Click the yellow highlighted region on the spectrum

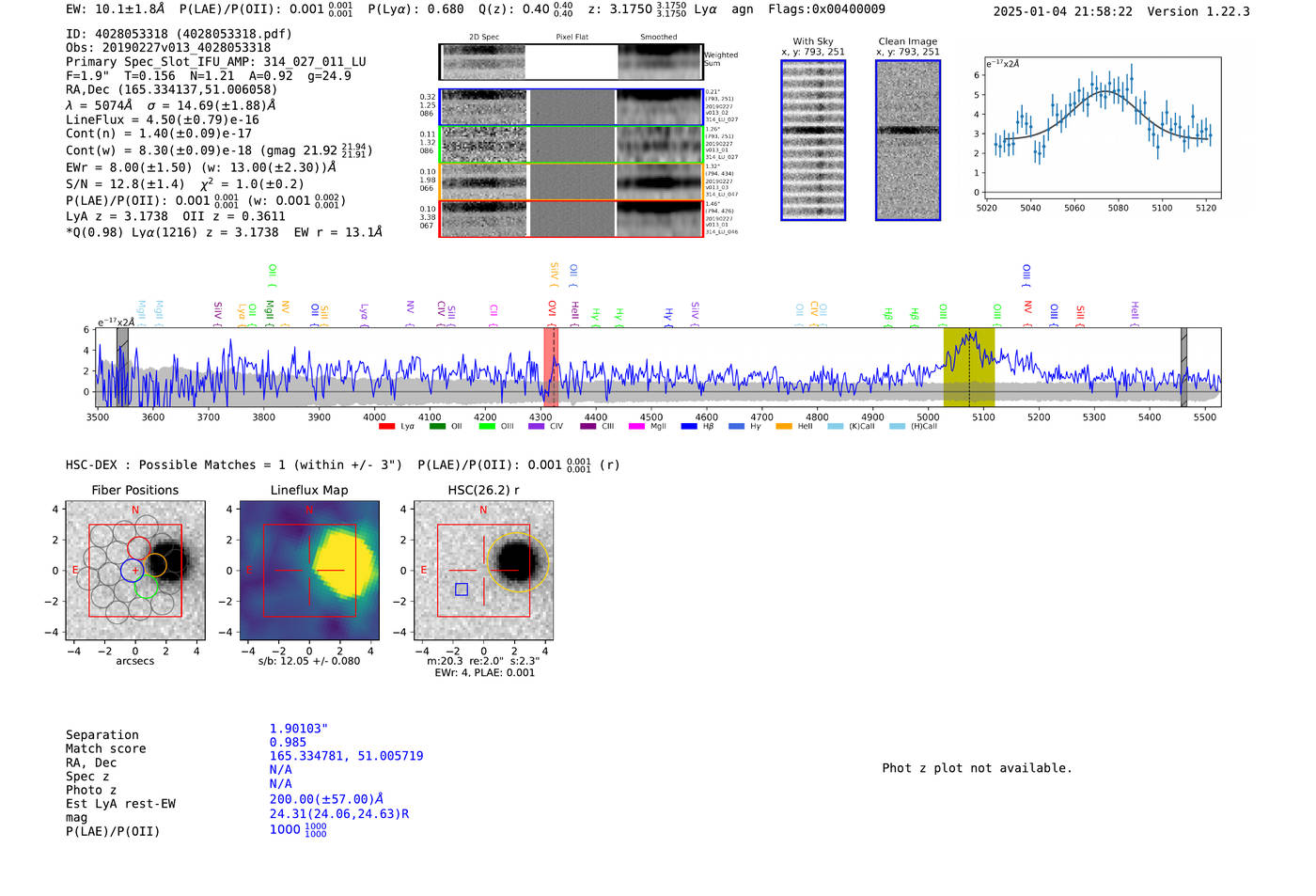tap(968, 367)
